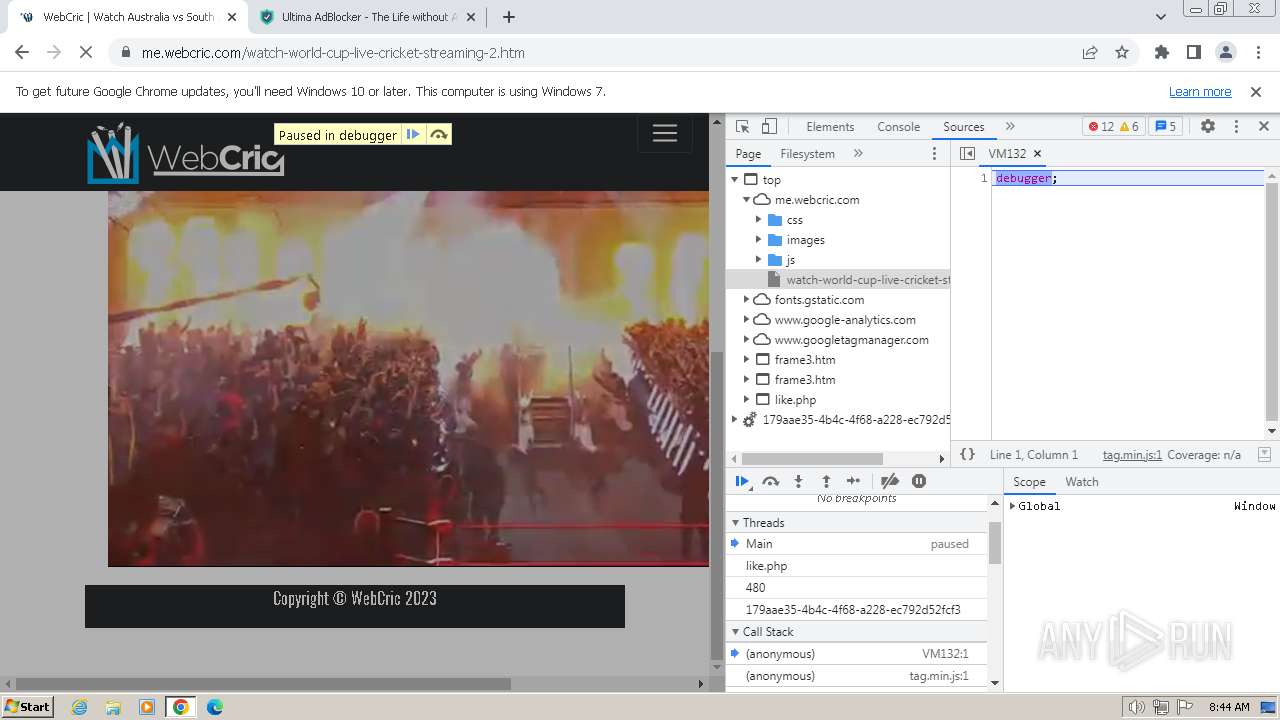Select the anonymous VM132:1 call frame
The image size is (1280, 720).
point(857,654)
